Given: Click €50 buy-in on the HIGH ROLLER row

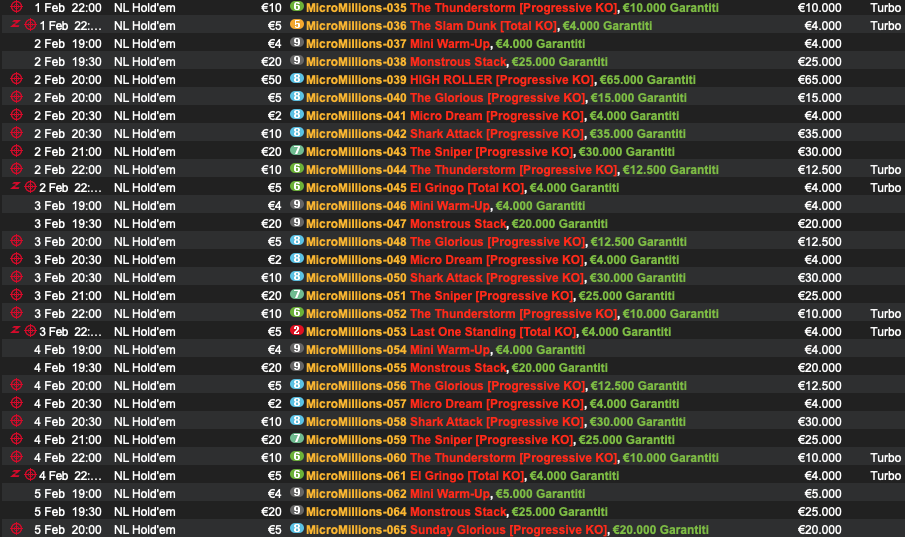Looking at the screenshot, I should [271, 80].
